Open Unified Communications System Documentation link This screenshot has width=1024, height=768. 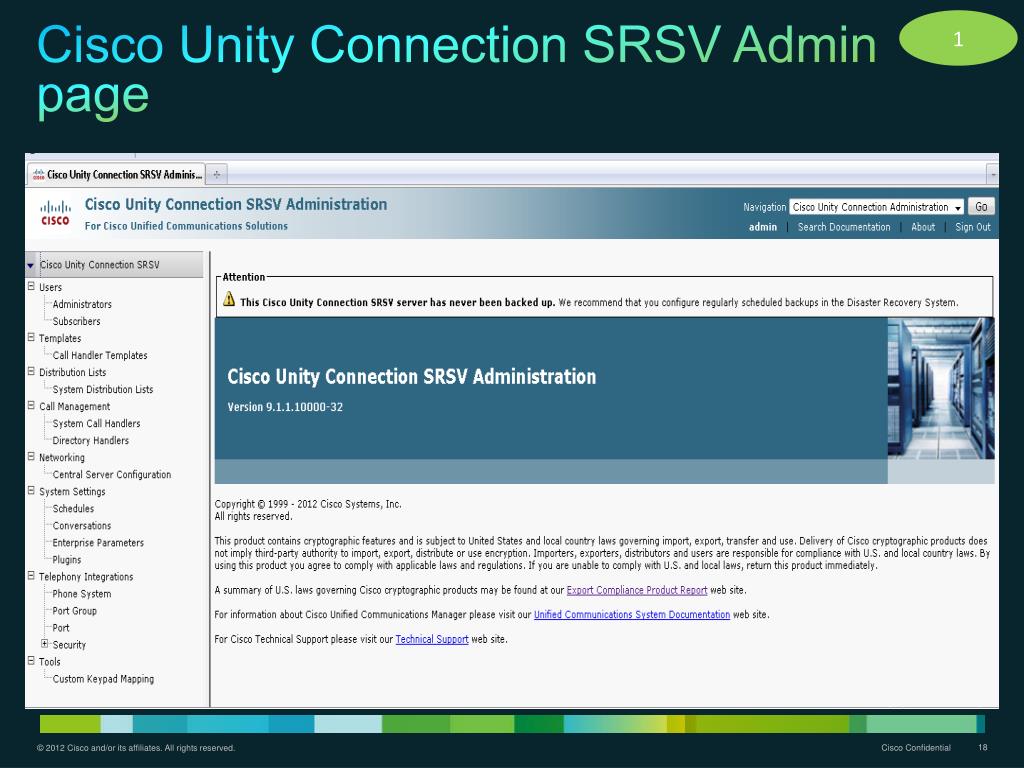pos(632,615)
